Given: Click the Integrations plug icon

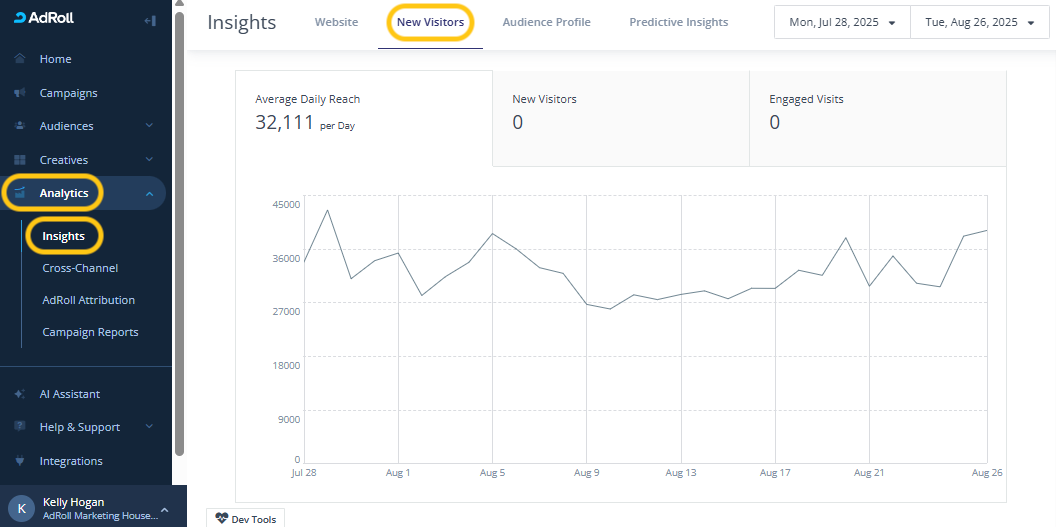Looking at the screenshot, I should coord(20,461).
